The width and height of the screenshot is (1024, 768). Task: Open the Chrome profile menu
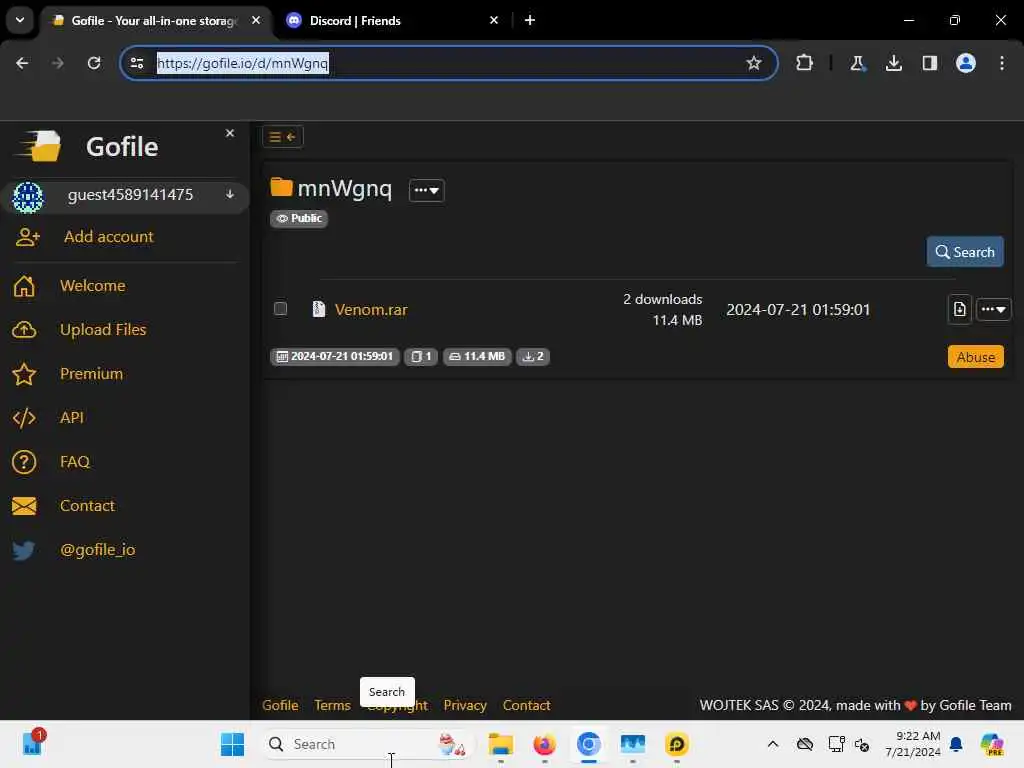966,63
